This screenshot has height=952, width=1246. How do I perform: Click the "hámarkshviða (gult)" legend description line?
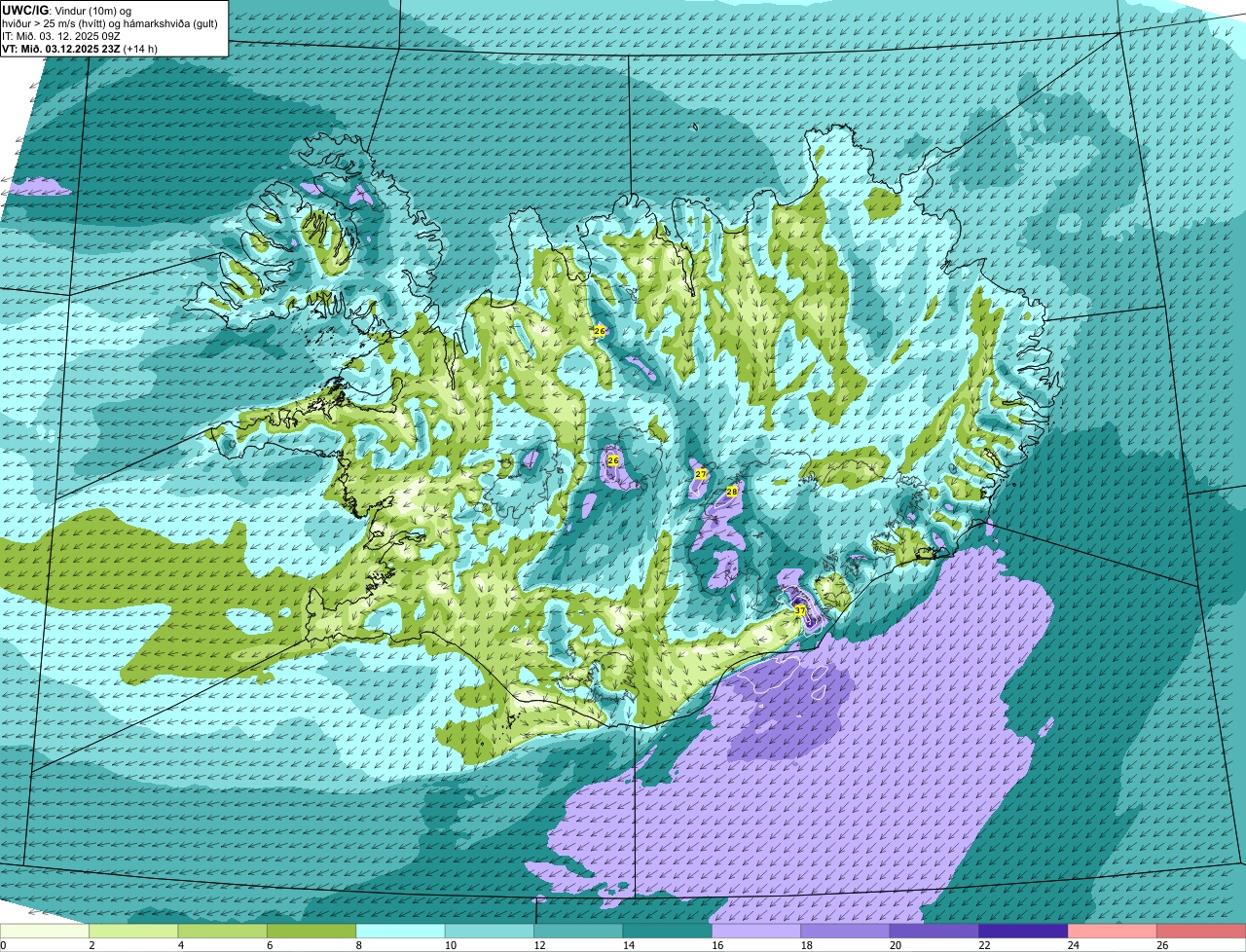pyautogui.click(x=168, y=22)
